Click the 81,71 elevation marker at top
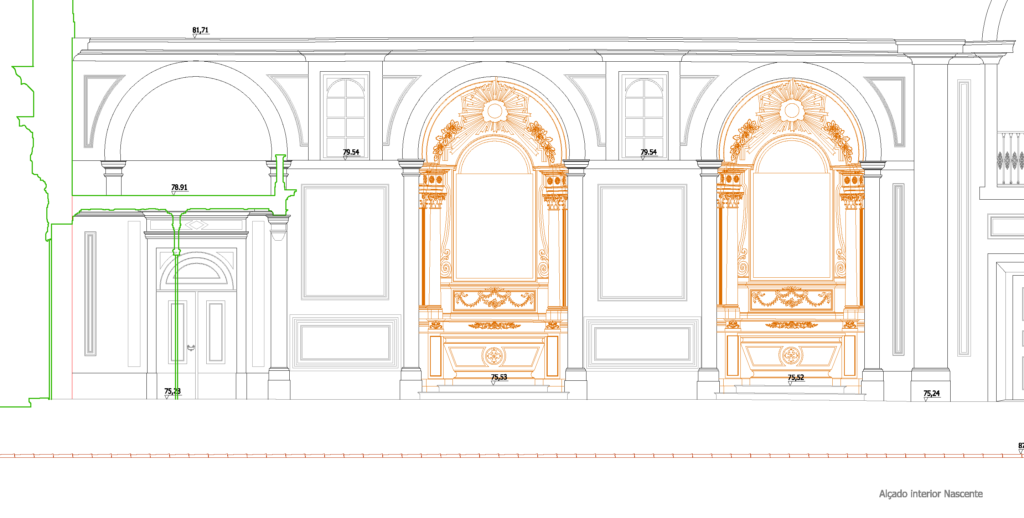 pos(200,31)
